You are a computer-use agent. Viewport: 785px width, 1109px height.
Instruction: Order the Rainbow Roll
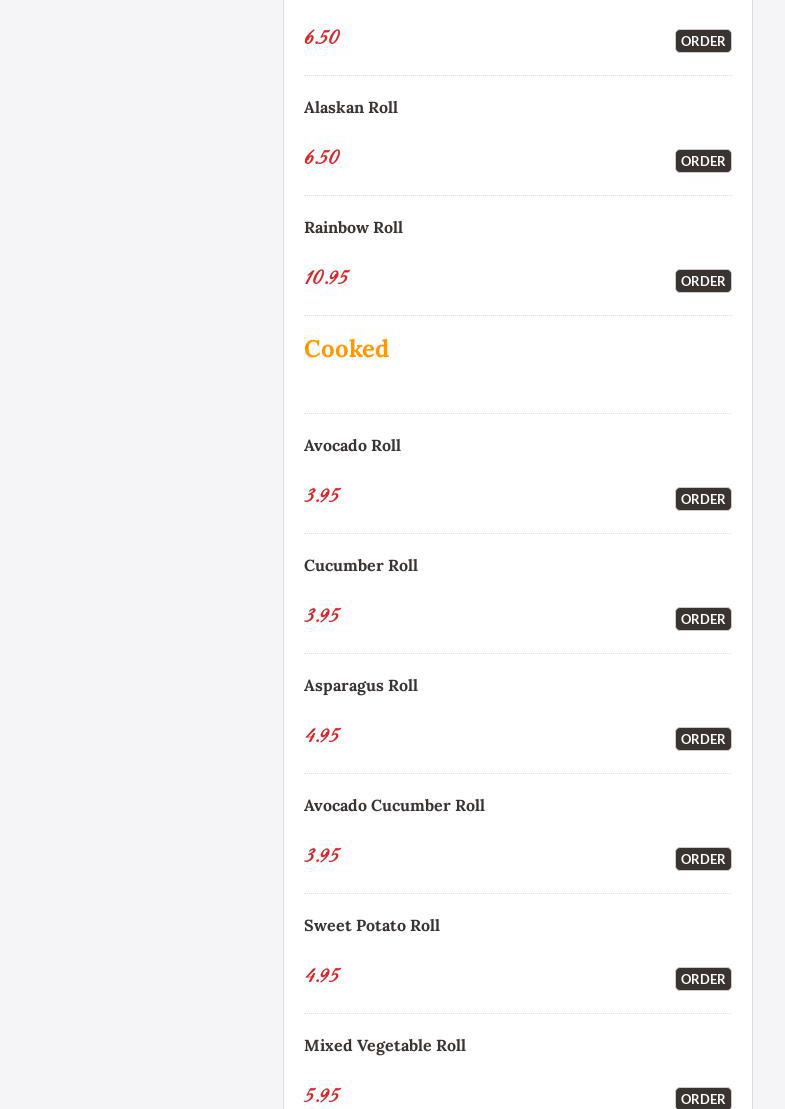703,281
